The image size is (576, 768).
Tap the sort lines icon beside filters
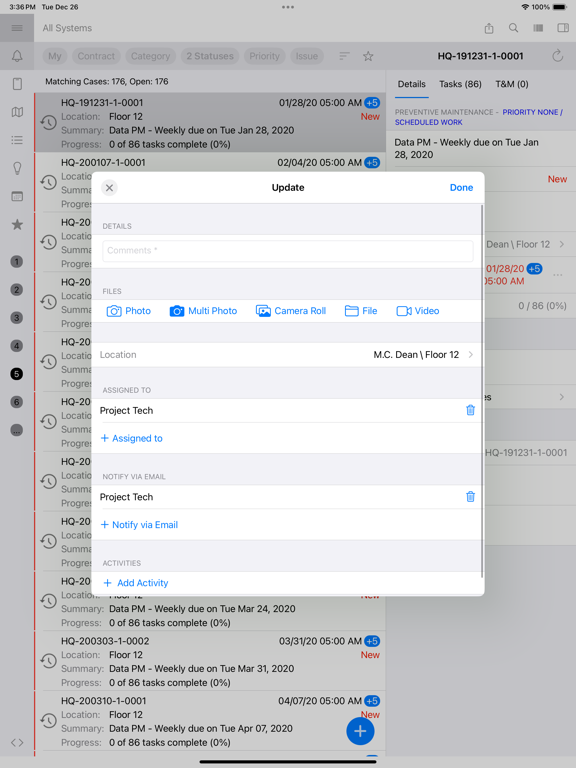click(344, 56)
